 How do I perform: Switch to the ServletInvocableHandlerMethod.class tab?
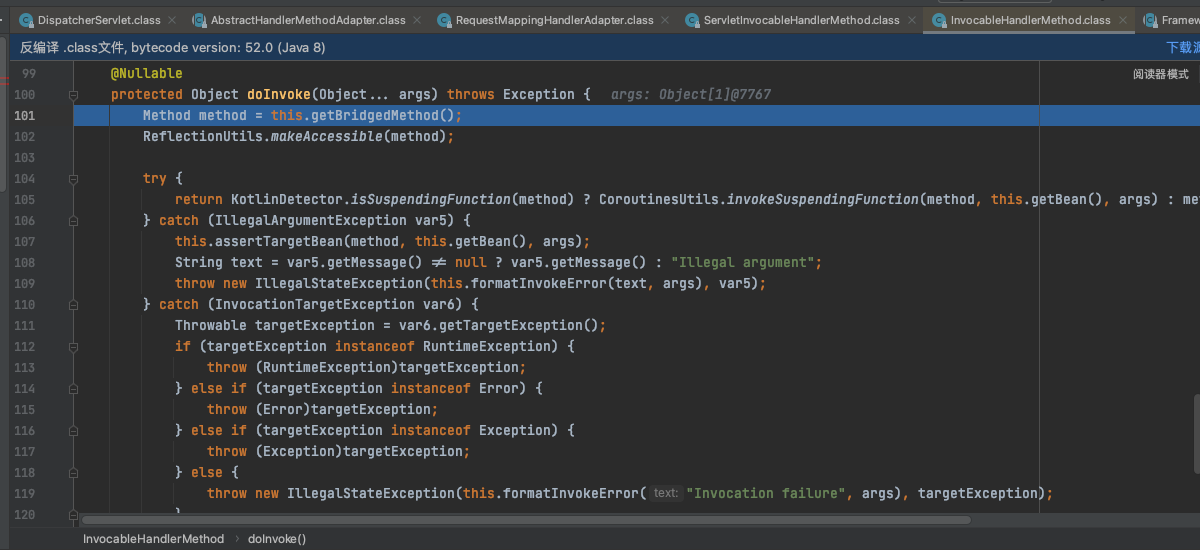pos(801,20)
